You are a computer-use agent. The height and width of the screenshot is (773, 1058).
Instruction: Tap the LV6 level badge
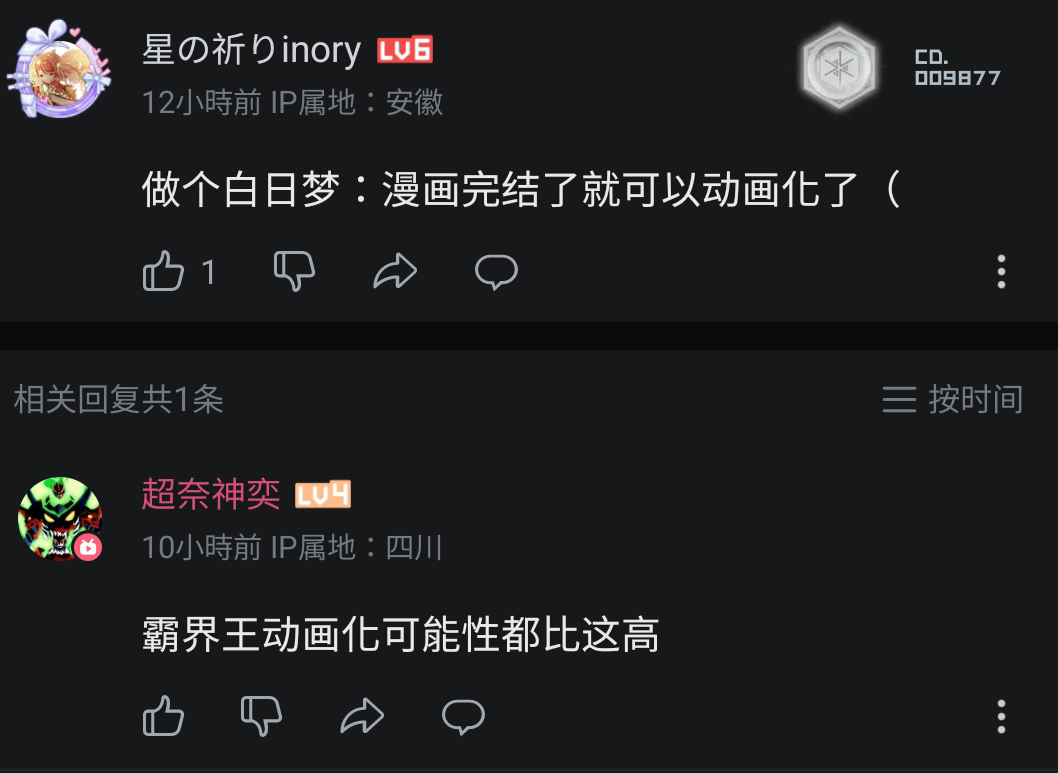click(x=405, y=50)
